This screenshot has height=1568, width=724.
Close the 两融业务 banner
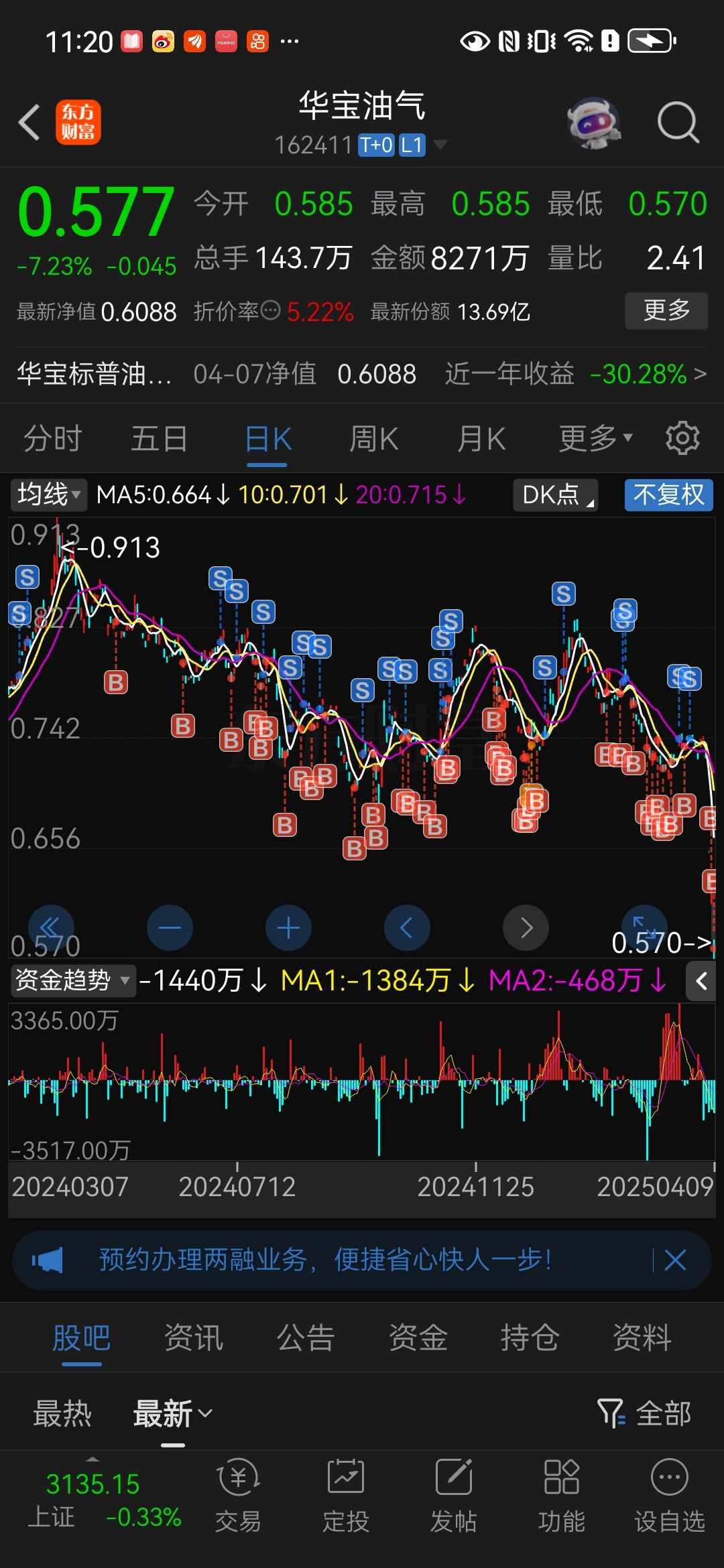click(675, 1260)
